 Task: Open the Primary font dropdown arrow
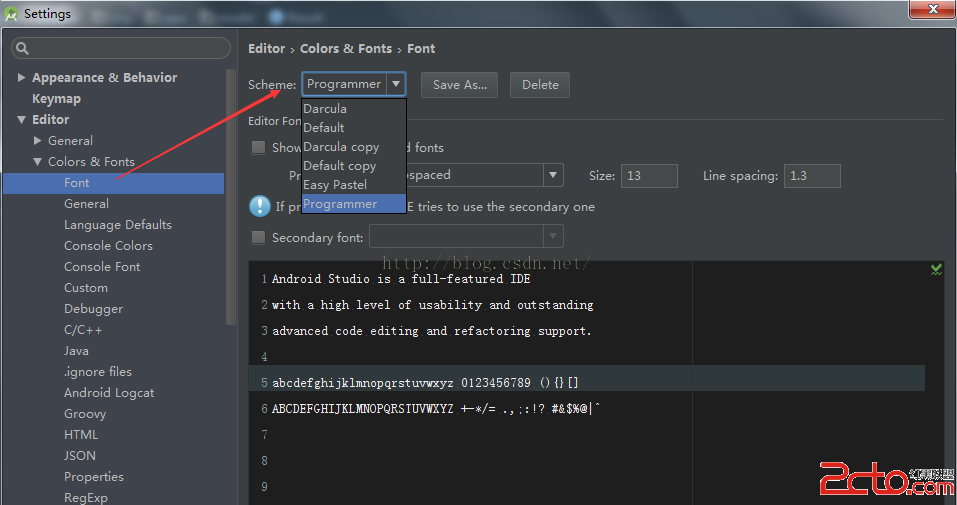[553, 176]
